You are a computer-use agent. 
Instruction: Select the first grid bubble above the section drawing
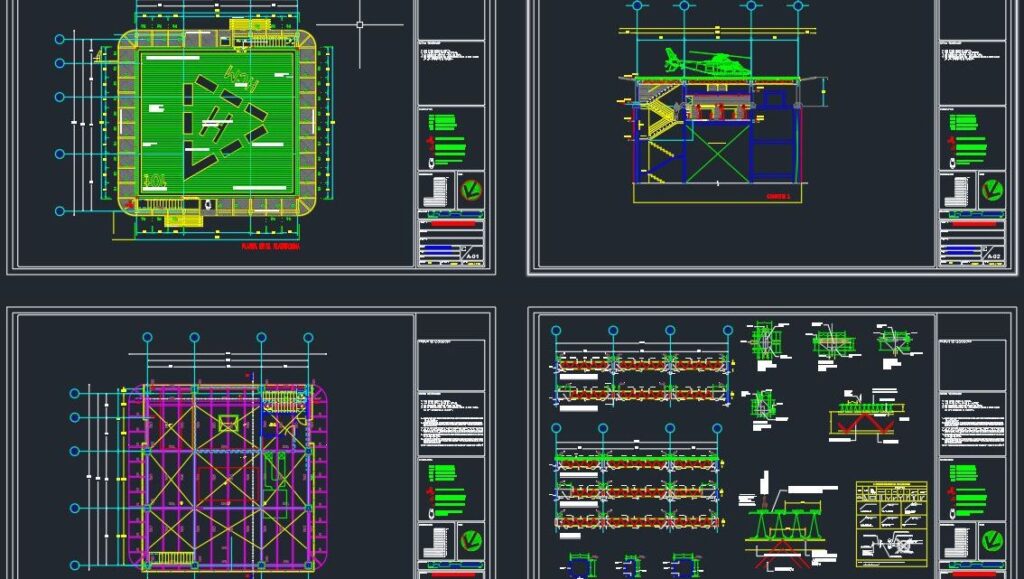632,5
